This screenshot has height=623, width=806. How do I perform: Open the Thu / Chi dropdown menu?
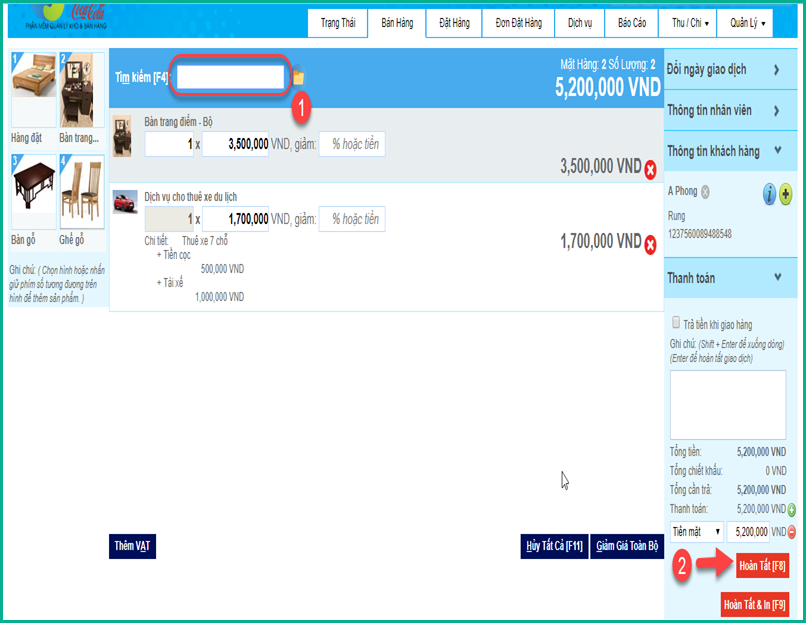click(x=690, y=22)
